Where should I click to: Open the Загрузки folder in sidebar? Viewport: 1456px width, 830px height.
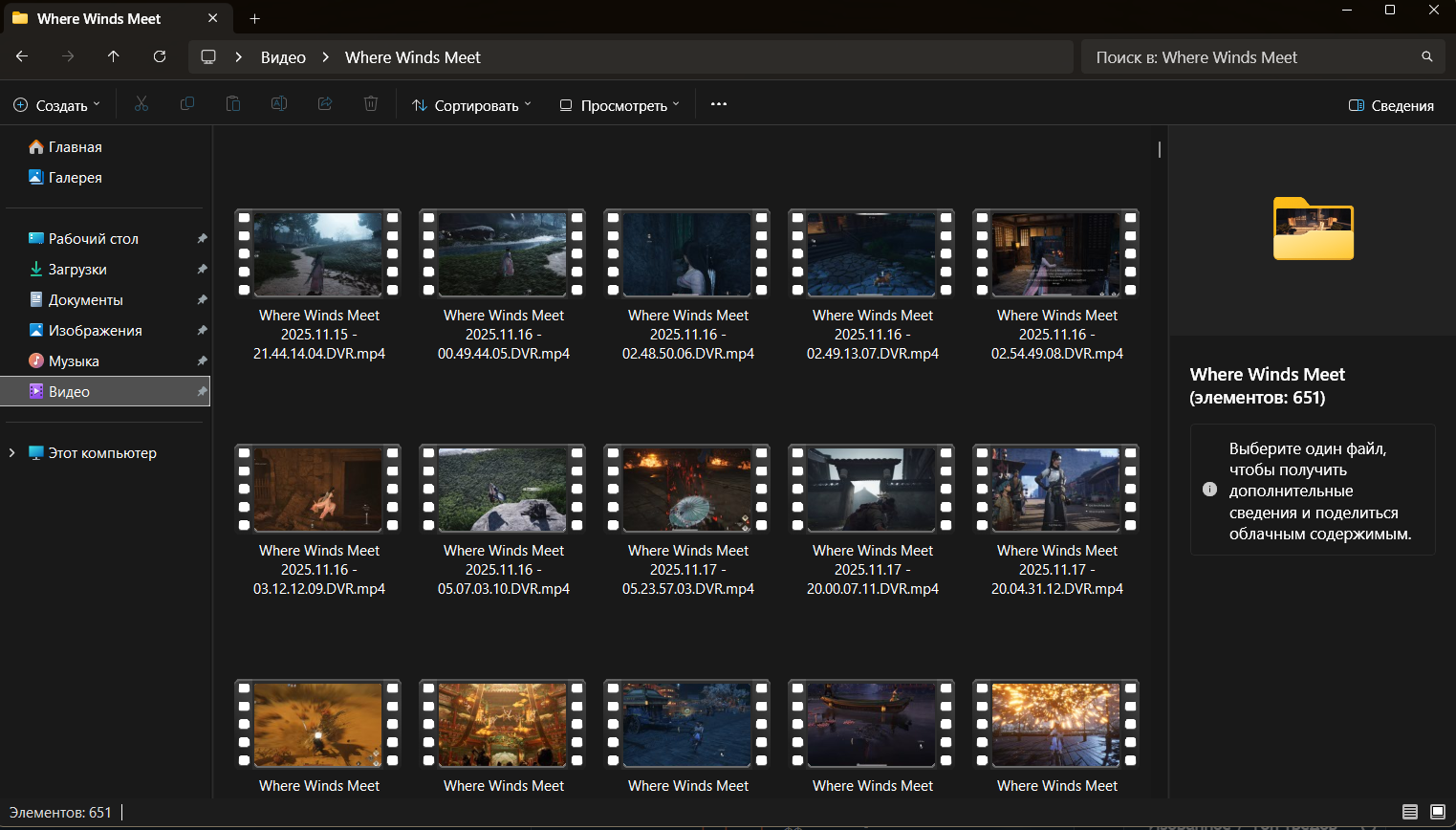coord(77,270)
